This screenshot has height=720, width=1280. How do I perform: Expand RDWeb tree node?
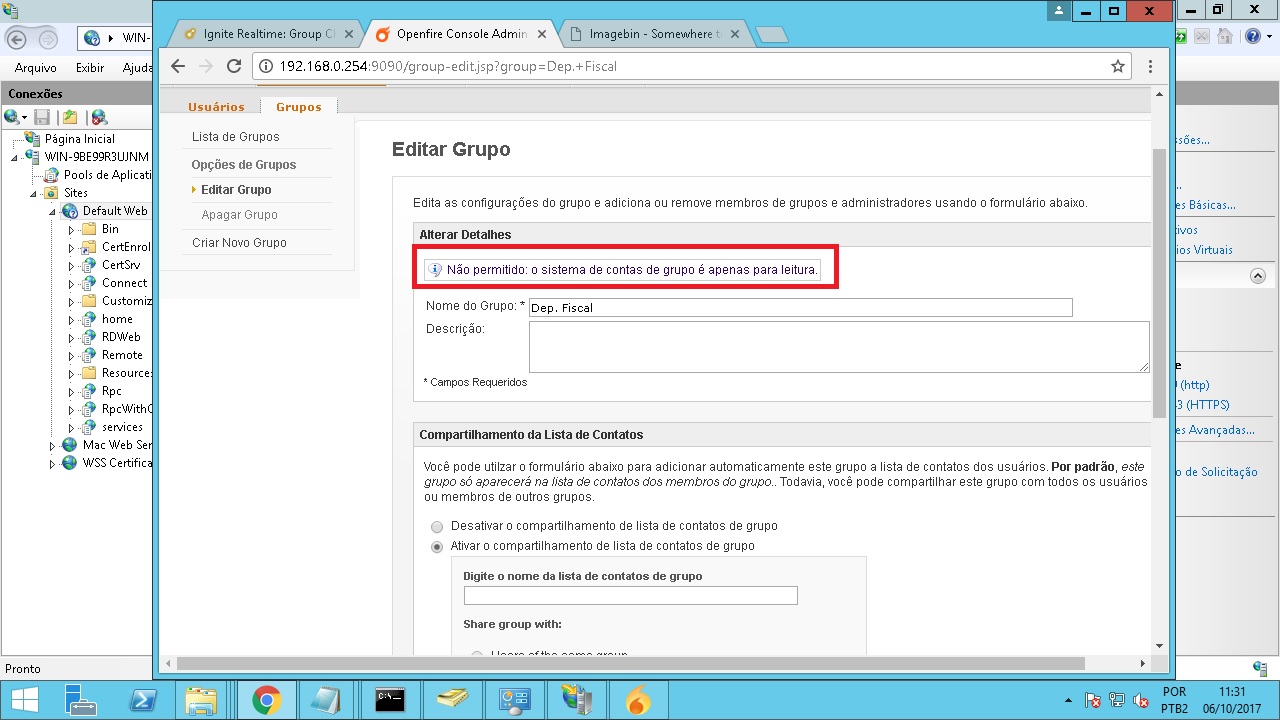coord(71,337)
